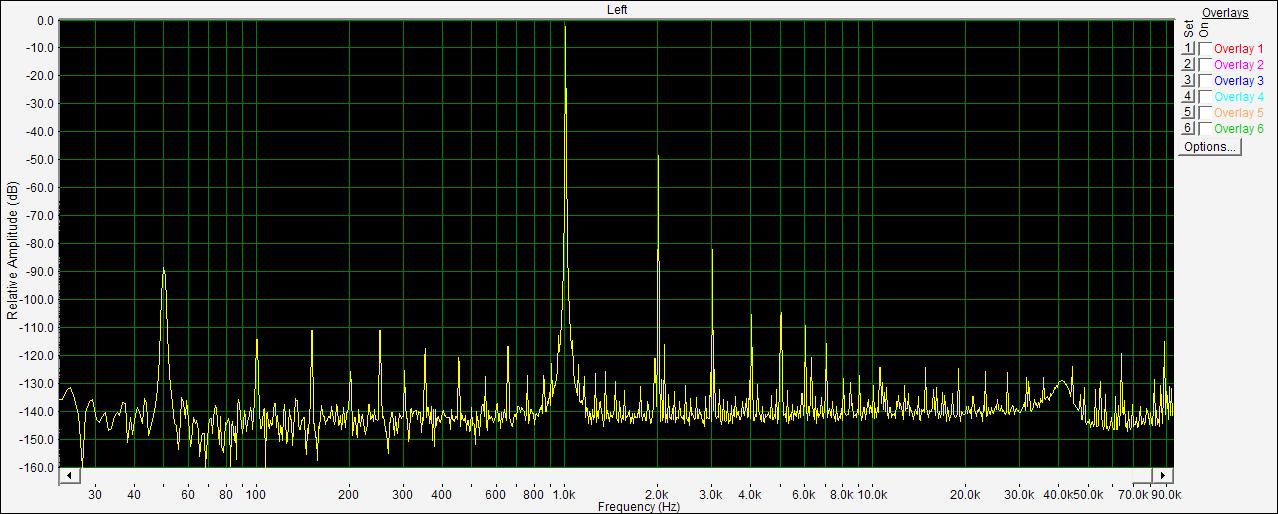This screenshot has height=514, width=1278.
Task: Tick the Overlay 4 On checkbox
Action: [x=1205, y=97]
